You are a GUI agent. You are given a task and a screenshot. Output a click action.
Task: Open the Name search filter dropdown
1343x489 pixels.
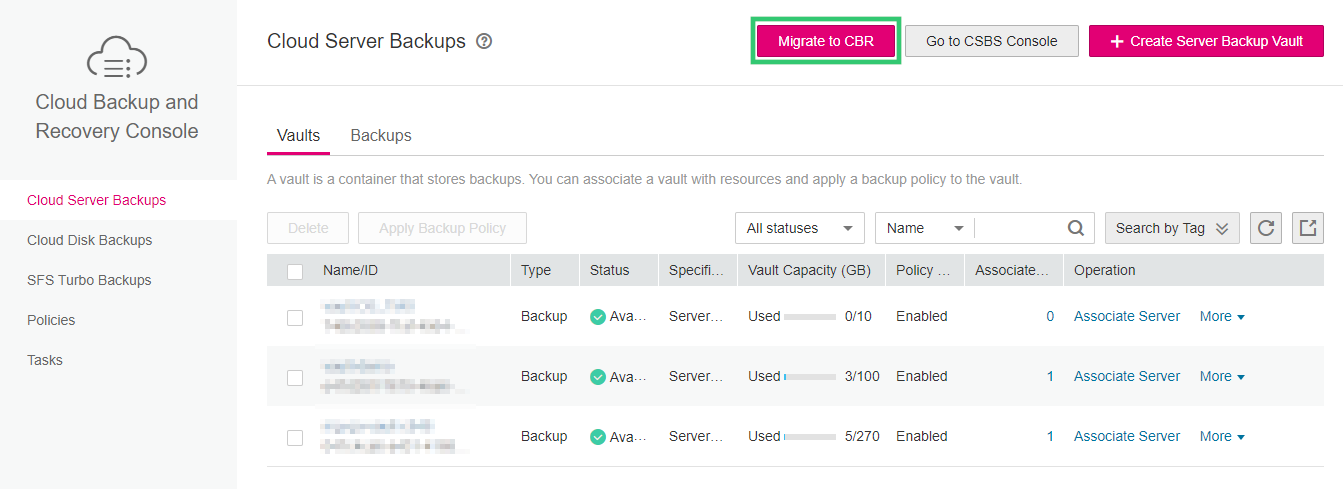924,228
